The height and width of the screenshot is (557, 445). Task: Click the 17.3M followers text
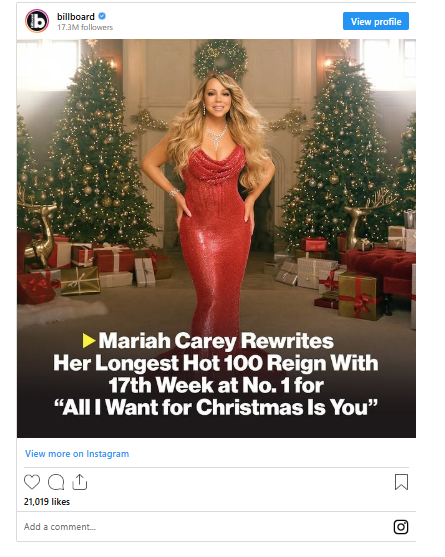pos(85,27)
